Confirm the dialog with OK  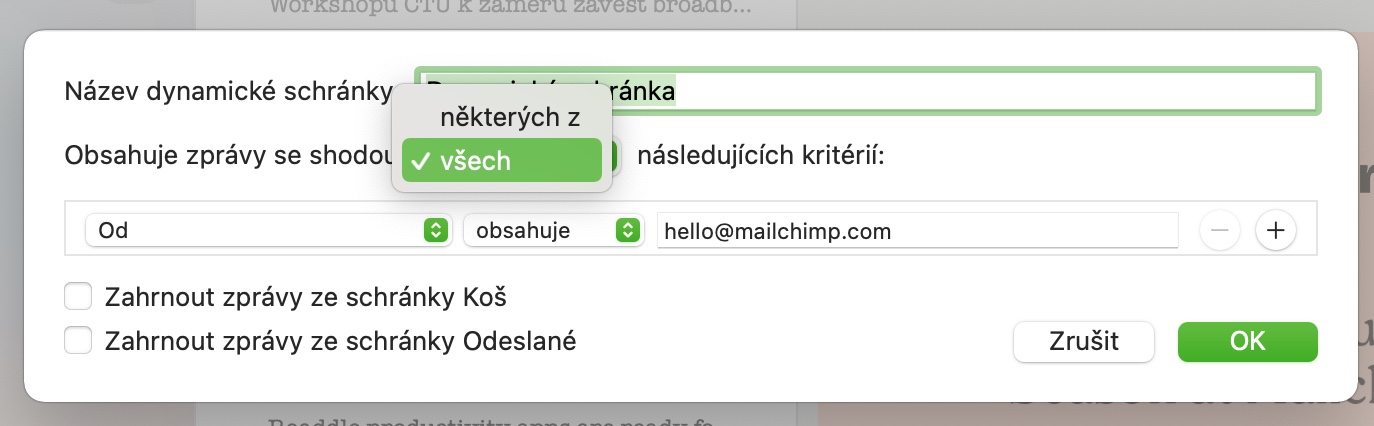(x=1247, y=341)
